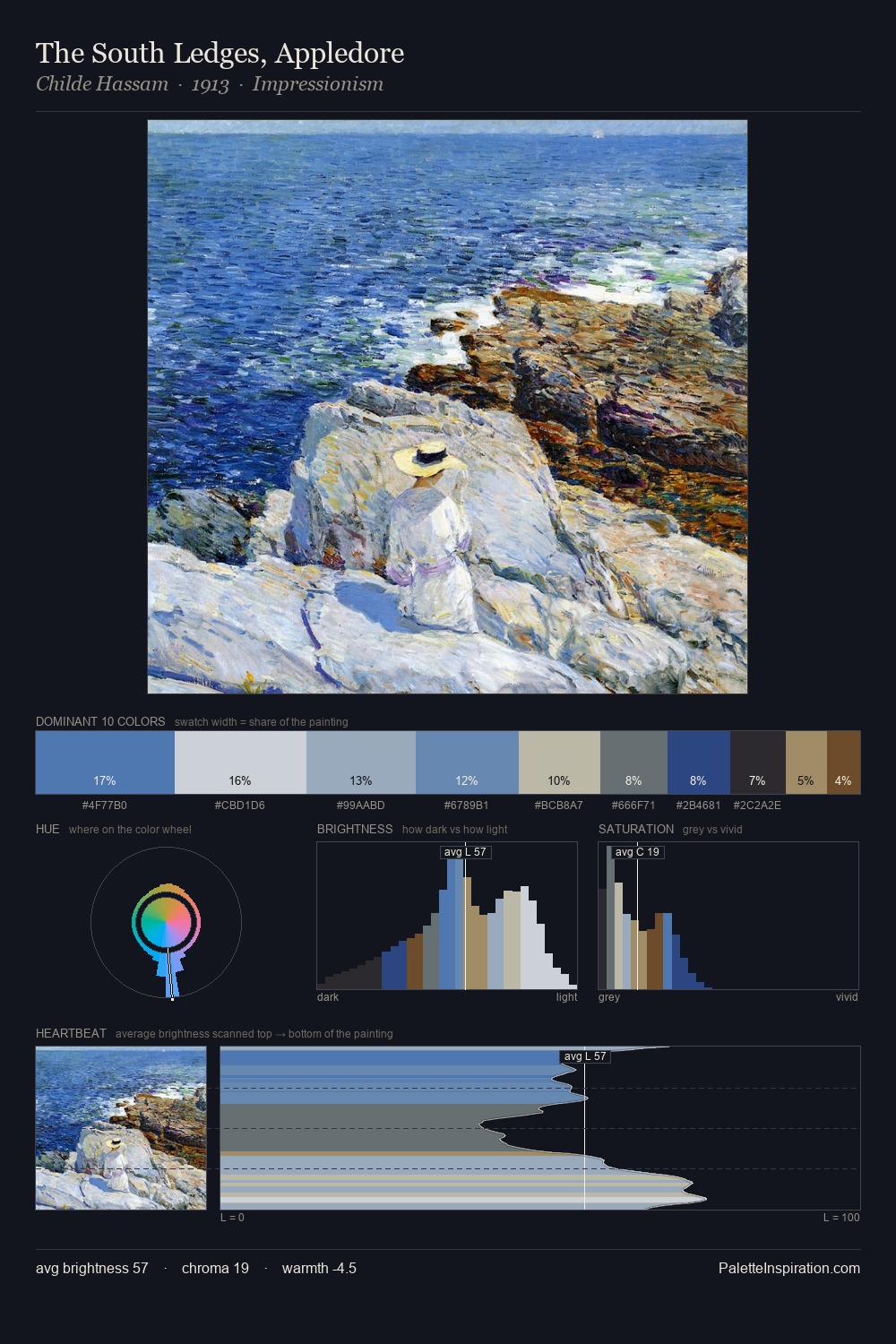Click the 'BRIGHTNESS' section heading
This screenshot has width=896, height=1344.
coord(355,829)
